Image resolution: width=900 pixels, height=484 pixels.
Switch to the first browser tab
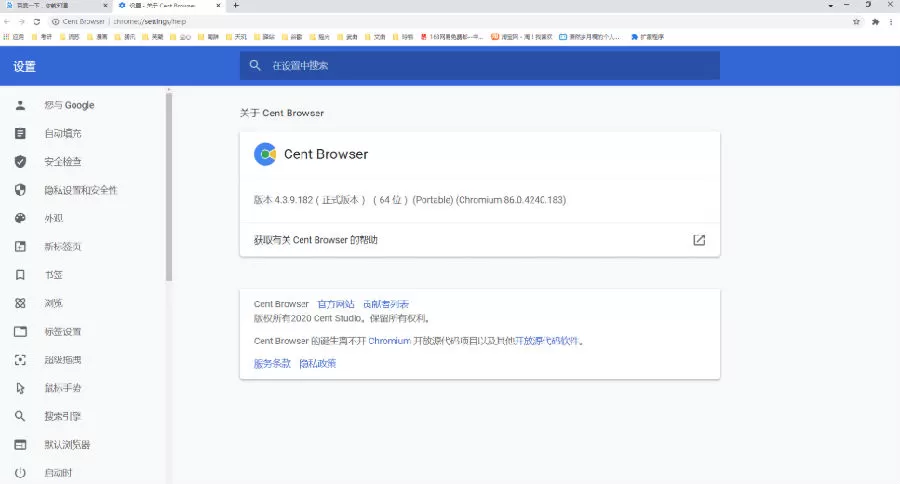[x=55, y=5]
